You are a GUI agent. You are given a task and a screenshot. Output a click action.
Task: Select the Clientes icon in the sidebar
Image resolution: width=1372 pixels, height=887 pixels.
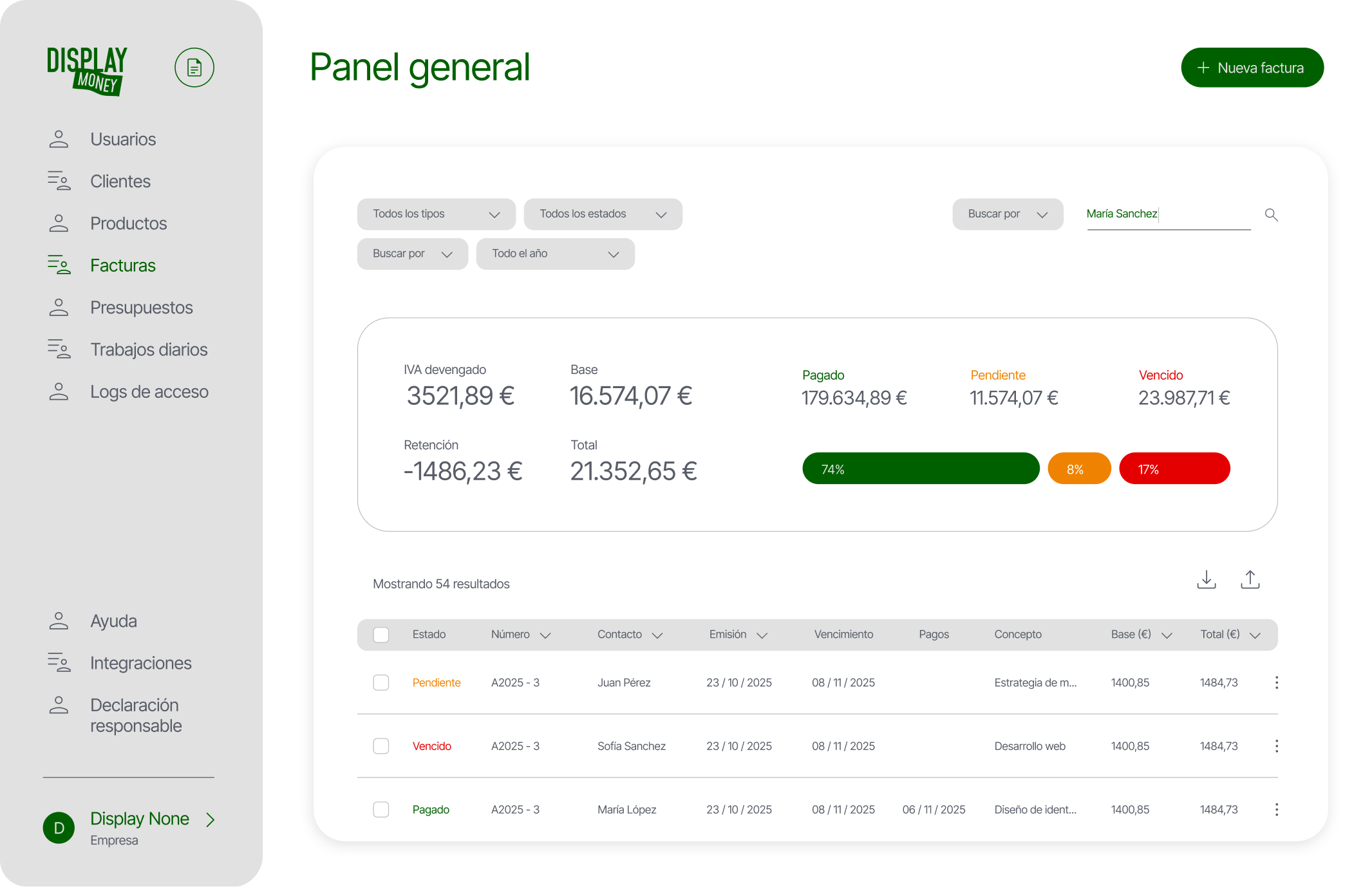coord(59,181)
